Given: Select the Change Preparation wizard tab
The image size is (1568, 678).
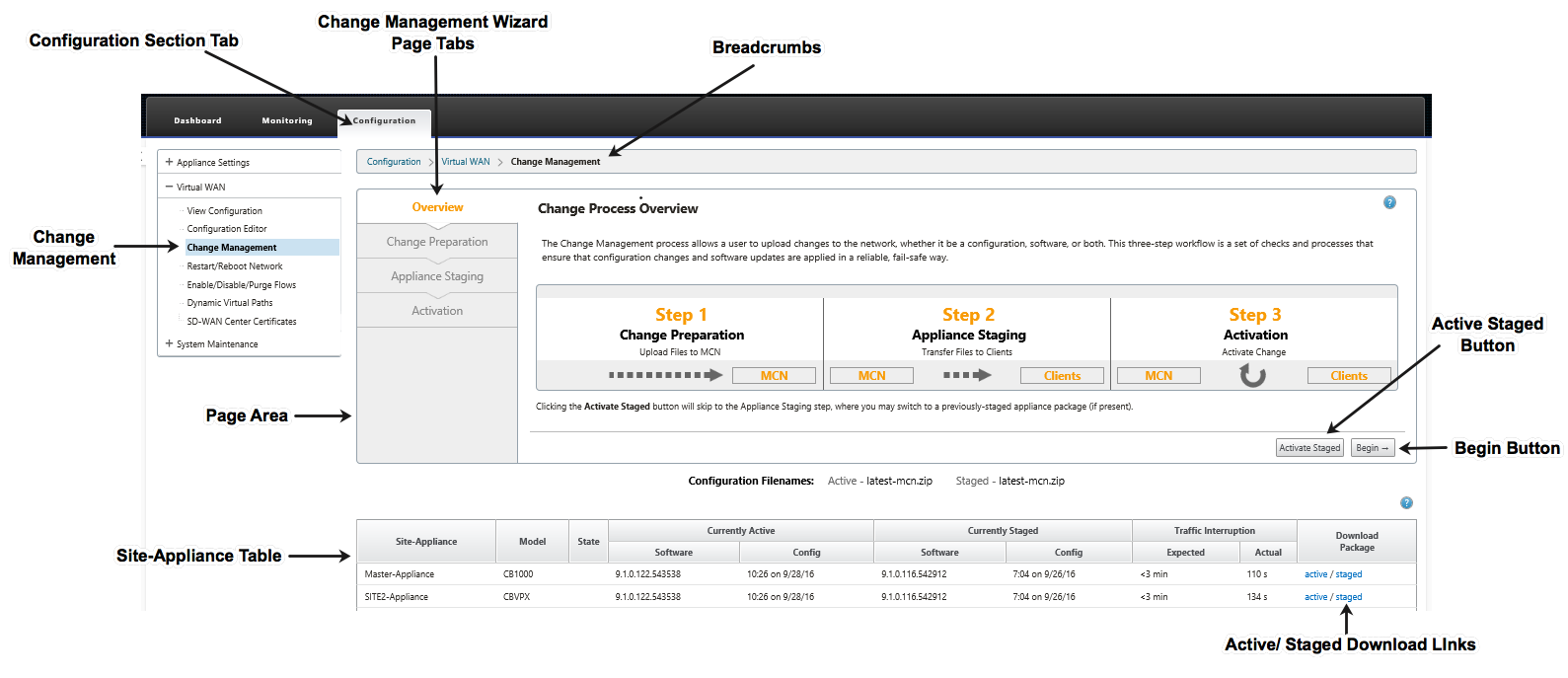Looking at the screenshot, I should point(437,242).
